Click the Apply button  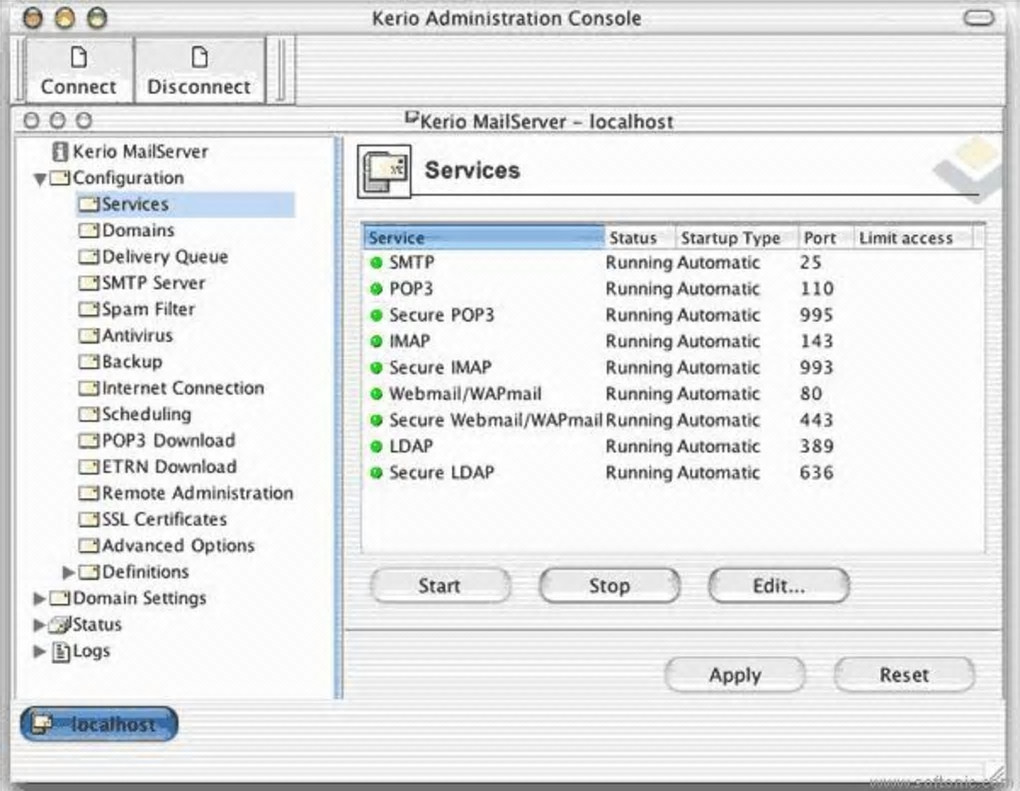(x=735, y=675)
